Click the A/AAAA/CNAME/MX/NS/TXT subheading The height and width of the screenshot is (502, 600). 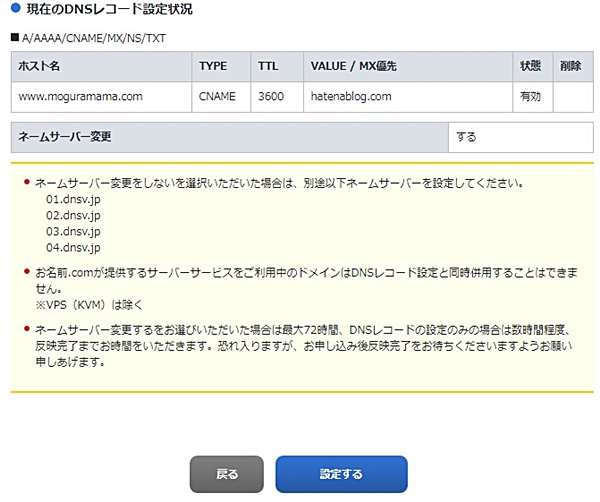pyautogui.click(x=94, y=38)
